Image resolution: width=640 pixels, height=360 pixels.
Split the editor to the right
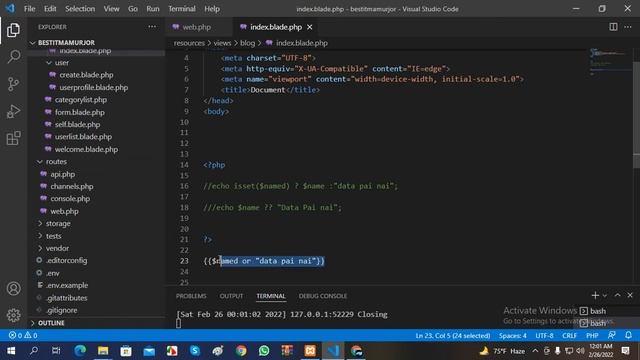pyautogui.click(x=613, y=27)
